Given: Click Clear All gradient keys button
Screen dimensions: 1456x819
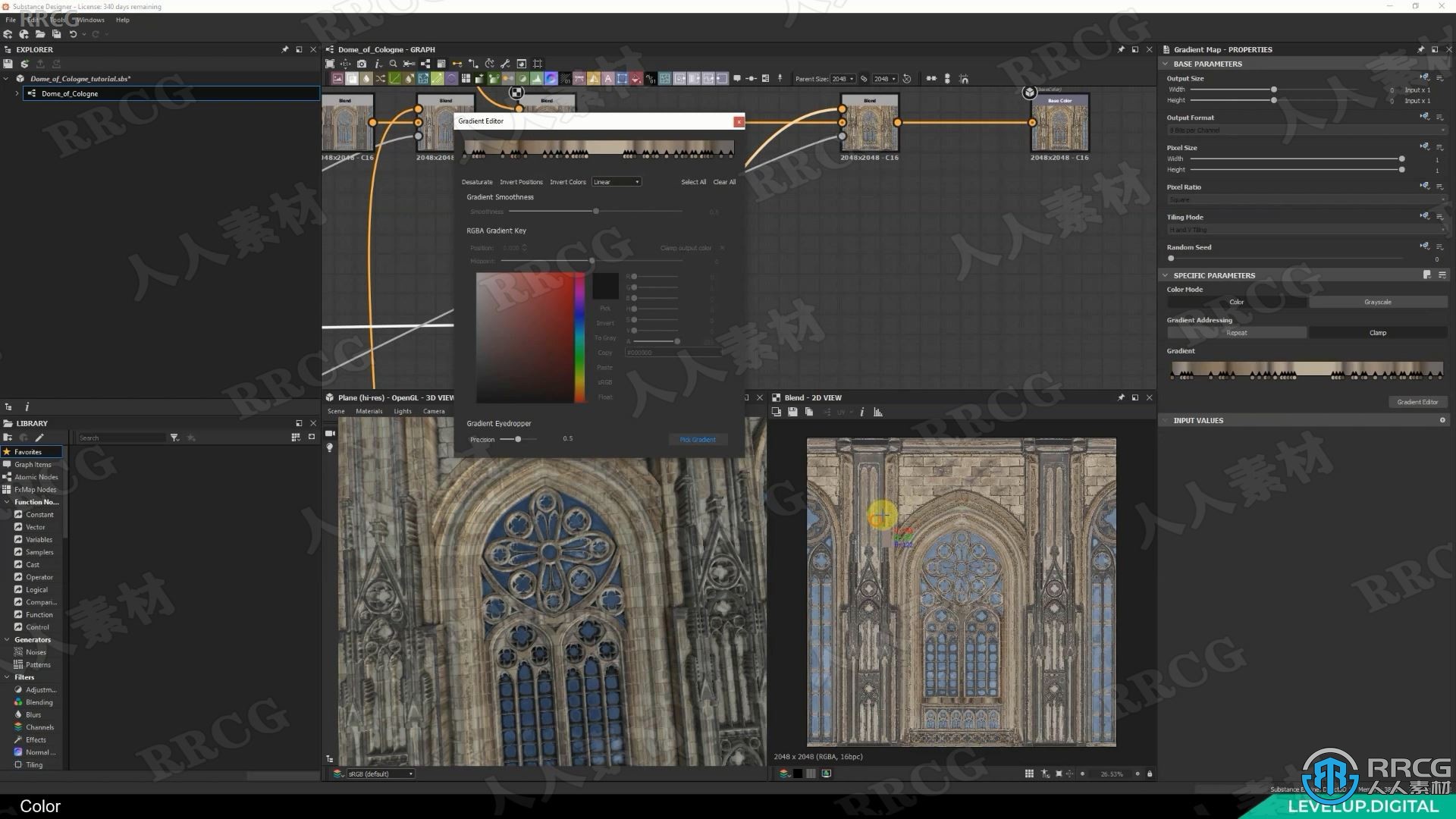Looking at the screenshot, I should click(724, 181).
